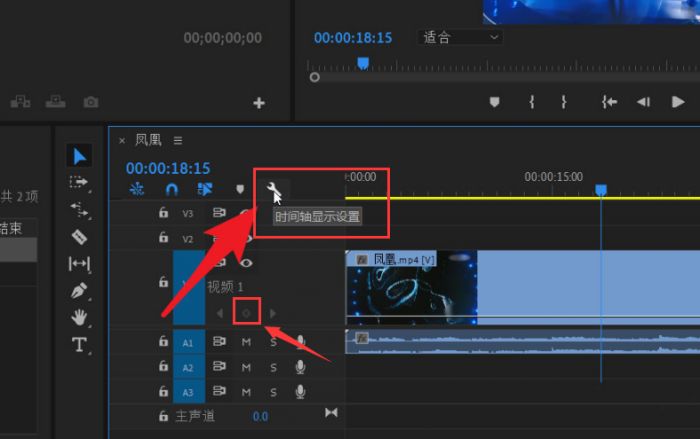Viewport: 700px width, 439px height.
Task: Select the Track Select Forward tool
Action: 79,183
